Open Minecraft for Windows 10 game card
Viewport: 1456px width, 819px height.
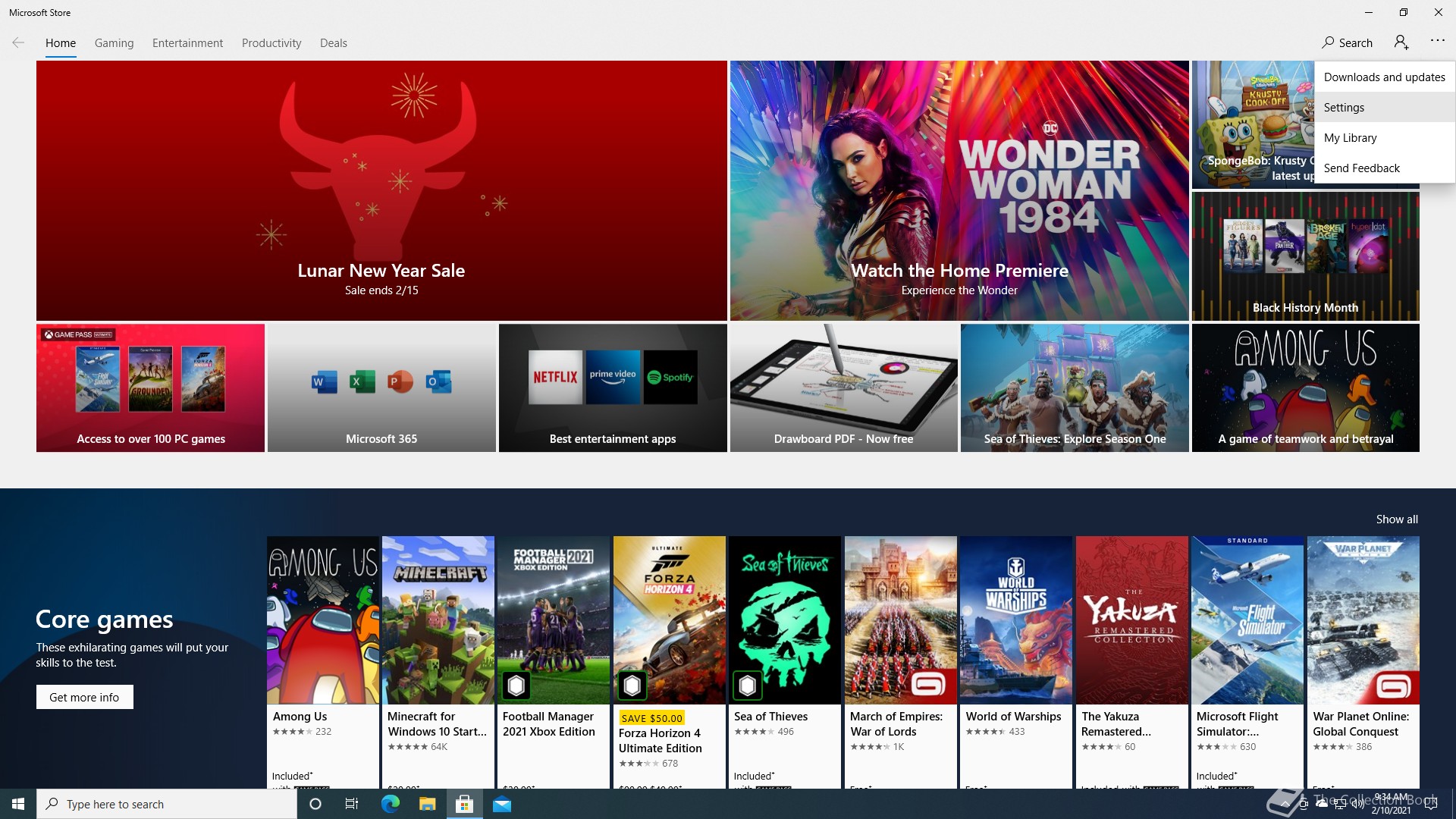click(438, 662)
